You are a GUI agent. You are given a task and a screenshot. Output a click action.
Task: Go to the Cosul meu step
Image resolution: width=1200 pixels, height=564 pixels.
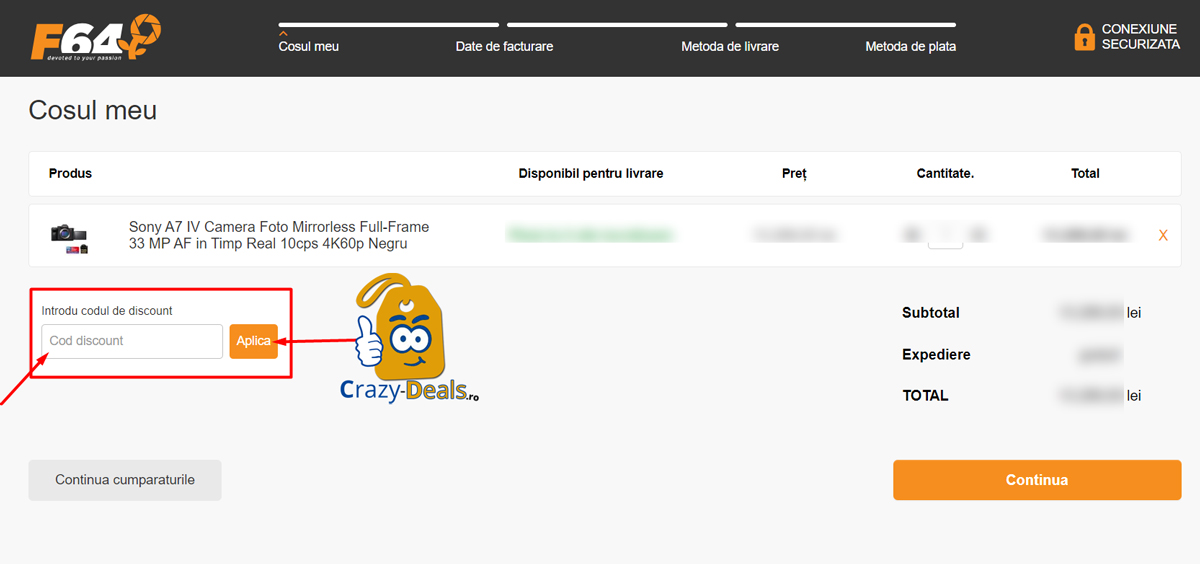(x=309, y=46)
